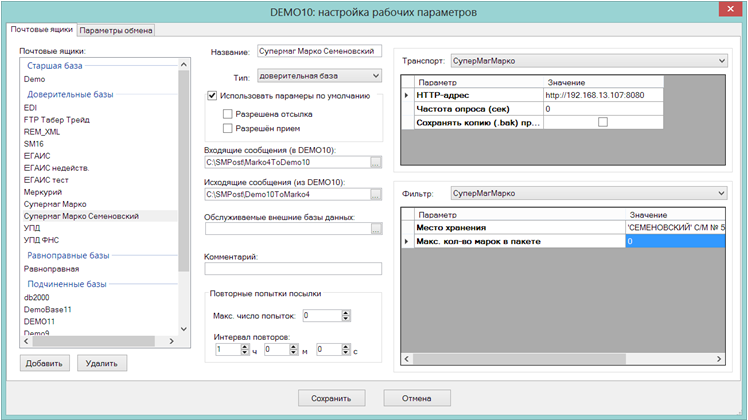Select the HTTP-адрес row marker arrow
Image resolution: width=748 pixels, height=420 pixels.
pos(407,95)
